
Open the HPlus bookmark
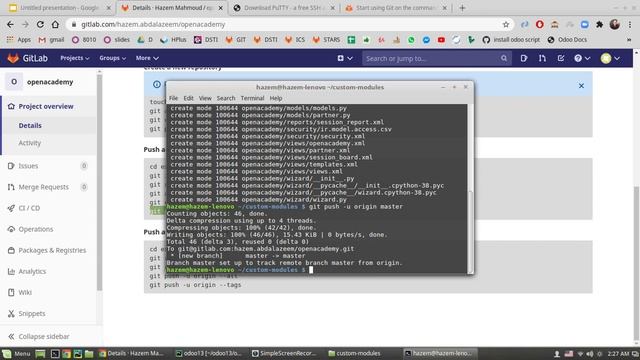pyautogui.click(x=173, y=40)
